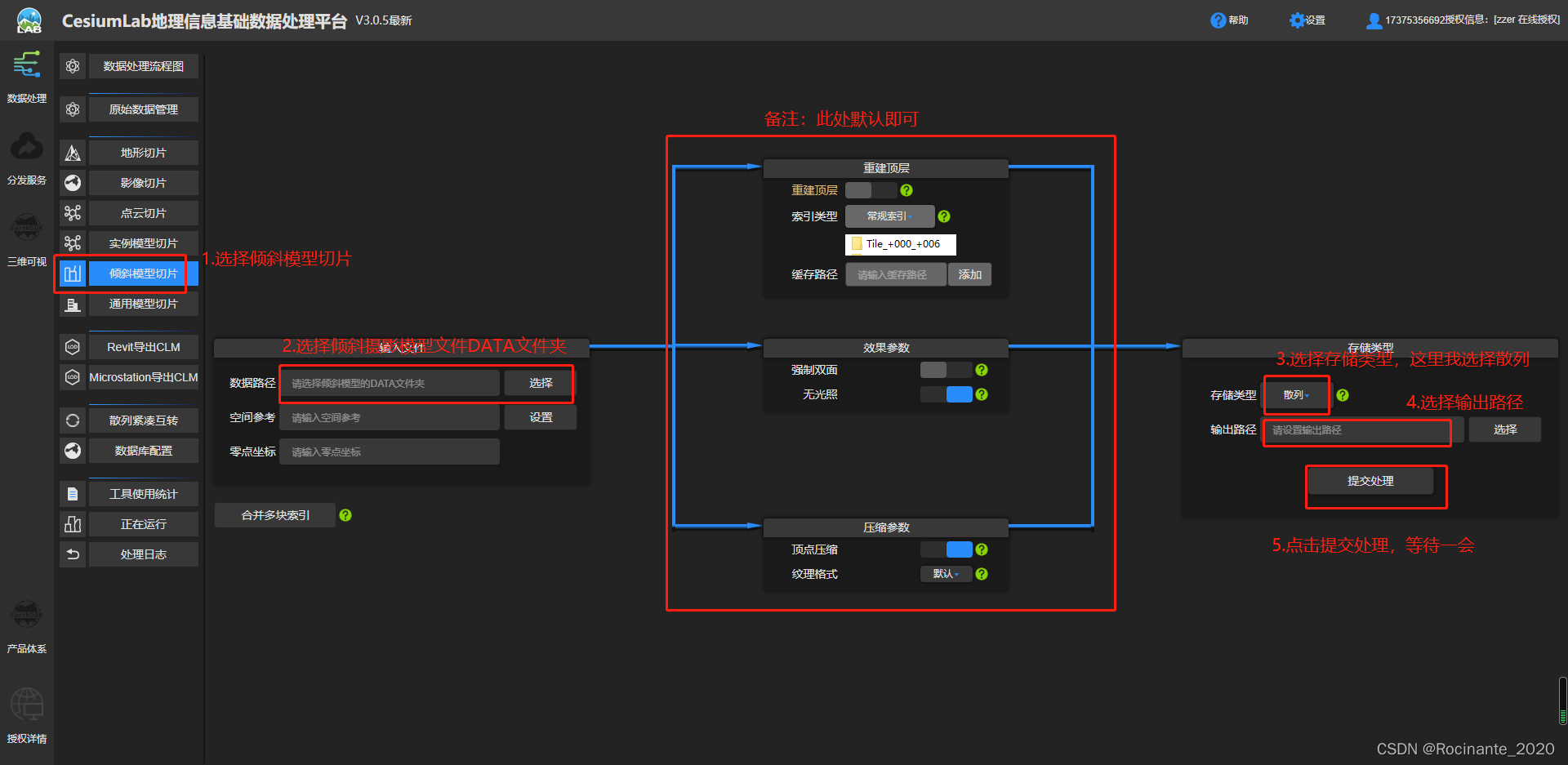This screenshot has width=1568, height=765.
Task: Open the 三维可视 section
Action: point(27,239)
